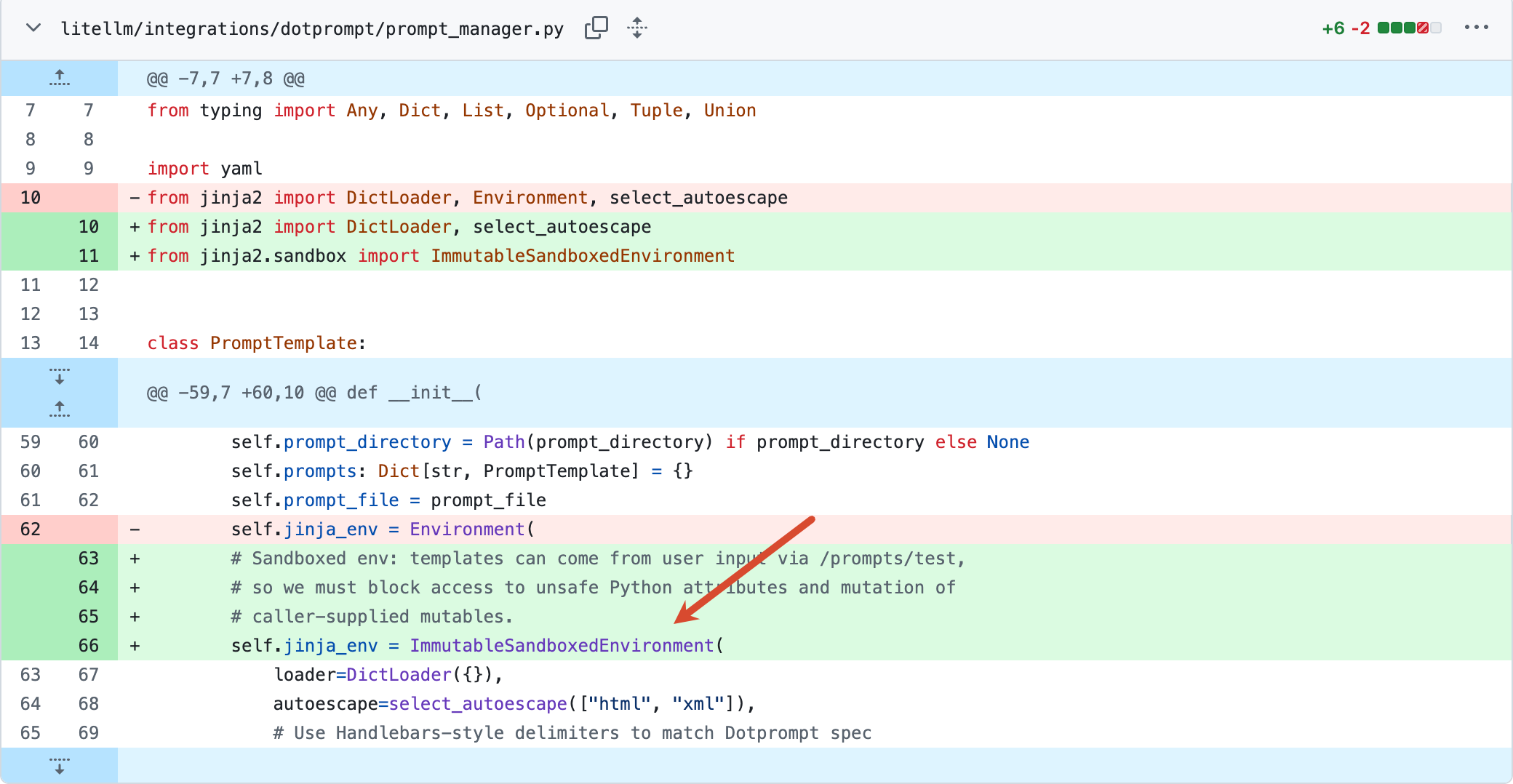Select deleted line 10 number in old column
The width and height of the screenshot is (1513, 784).
pos(31,198)
